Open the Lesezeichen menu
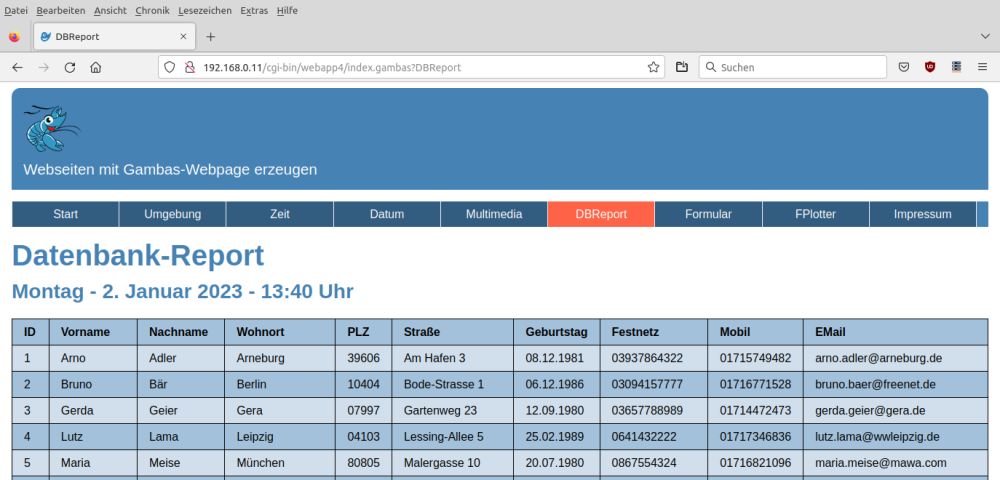Image resolution: width=1000 pixels, height=480 pixels. (x=203, y=10)
